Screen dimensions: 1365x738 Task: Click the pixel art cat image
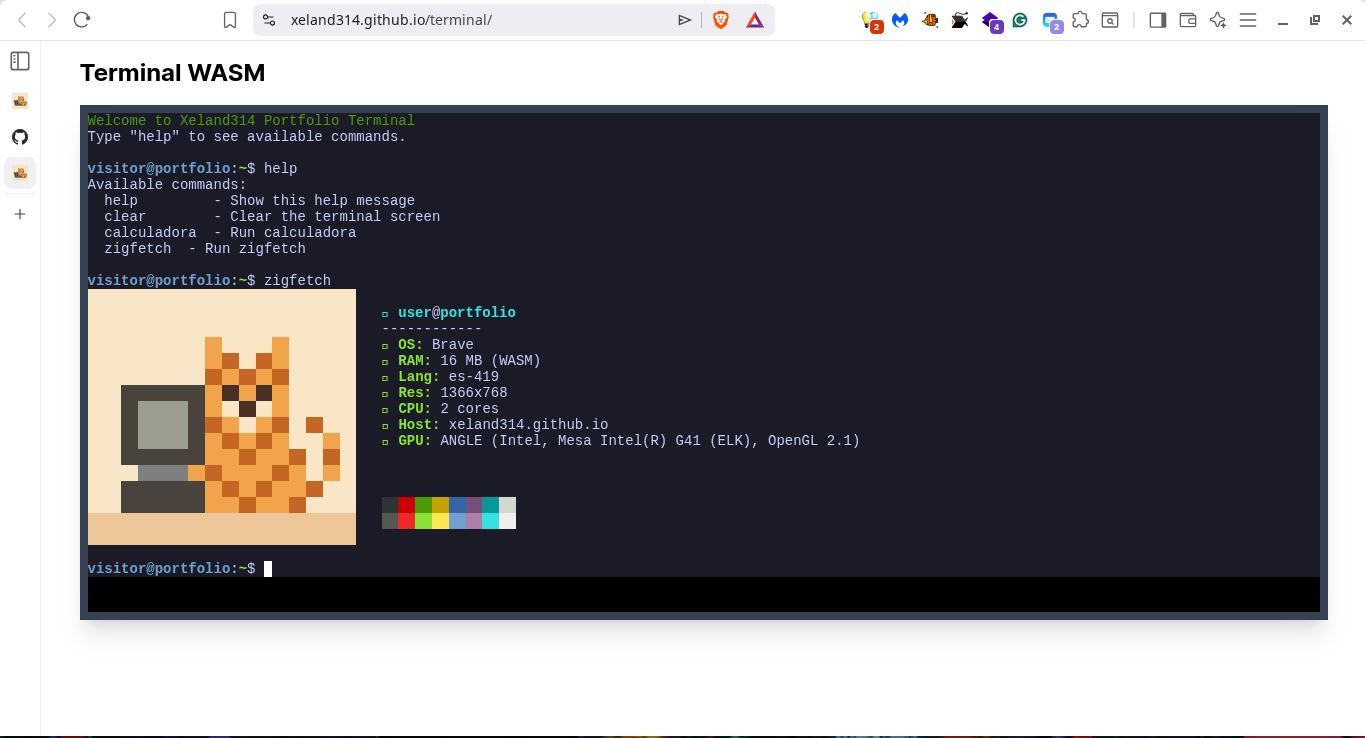(x=220, y=417)
